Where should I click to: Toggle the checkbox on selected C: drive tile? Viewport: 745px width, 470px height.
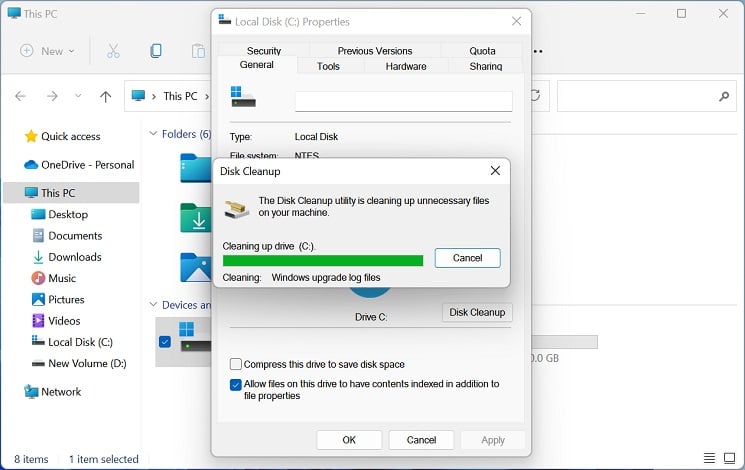coord(165,342)
